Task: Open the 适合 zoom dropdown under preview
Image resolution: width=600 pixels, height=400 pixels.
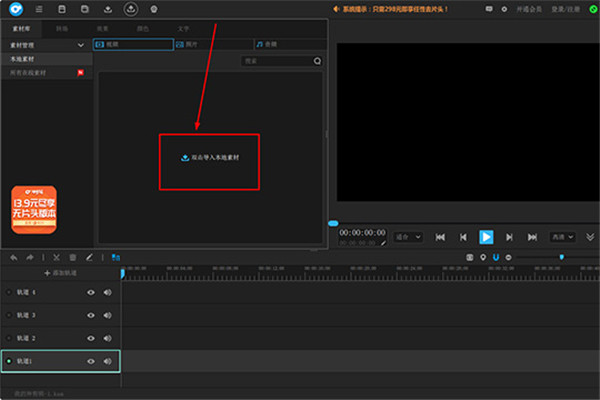Action: point(408,237)
